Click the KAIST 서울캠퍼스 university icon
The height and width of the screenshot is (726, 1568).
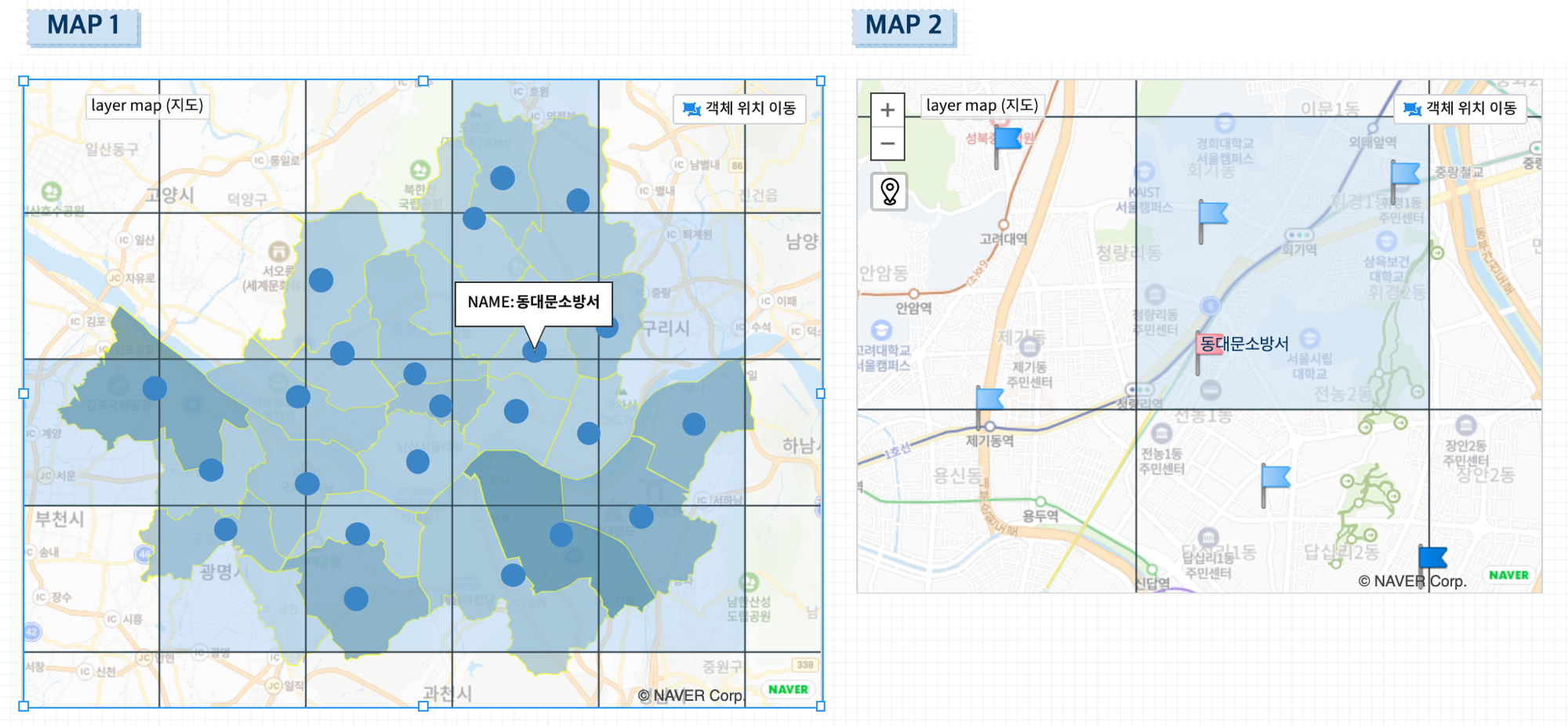tap(1145, 172)
